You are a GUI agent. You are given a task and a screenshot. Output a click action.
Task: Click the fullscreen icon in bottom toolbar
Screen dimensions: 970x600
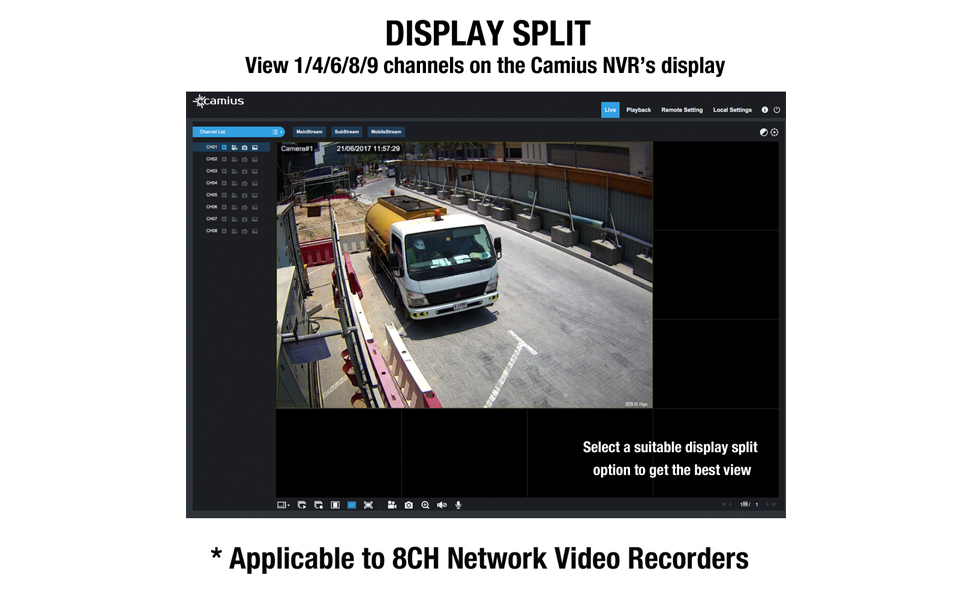pyautogui.click(x=368, y=505)
